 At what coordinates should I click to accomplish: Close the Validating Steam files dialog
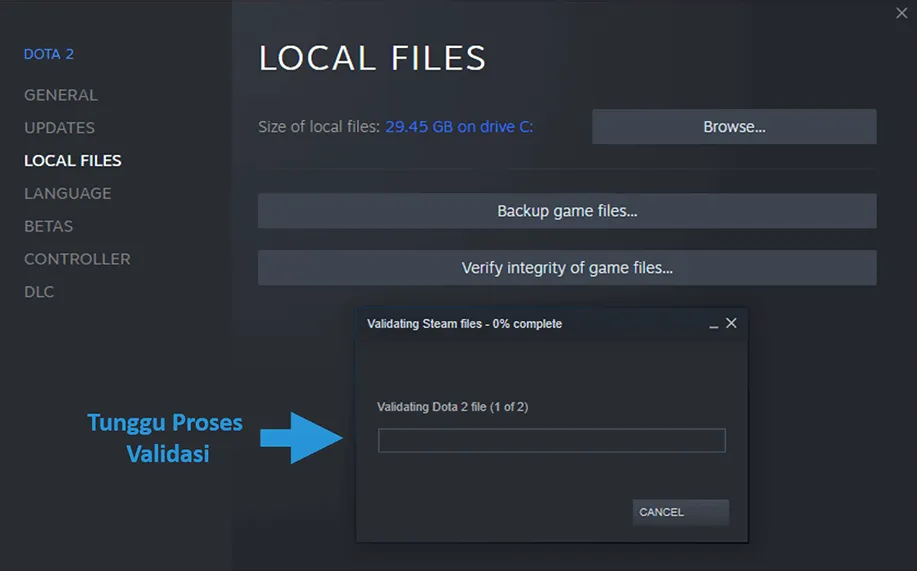pos(731,323)
